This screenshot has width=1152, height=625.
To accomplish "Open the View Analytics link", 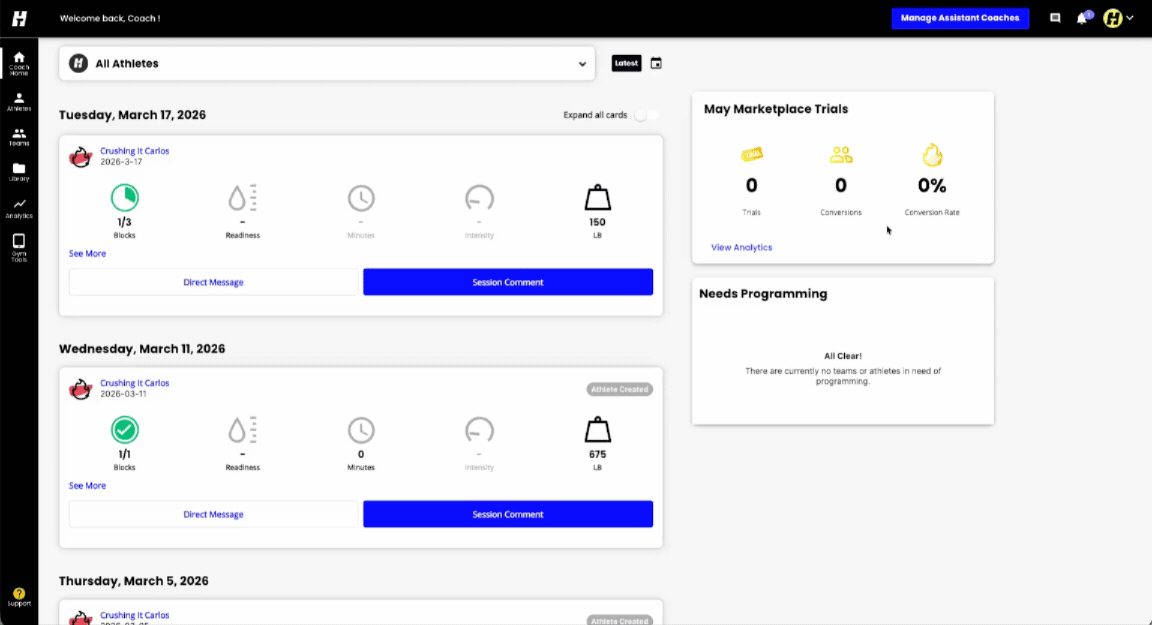I will (x=741, y=248).
